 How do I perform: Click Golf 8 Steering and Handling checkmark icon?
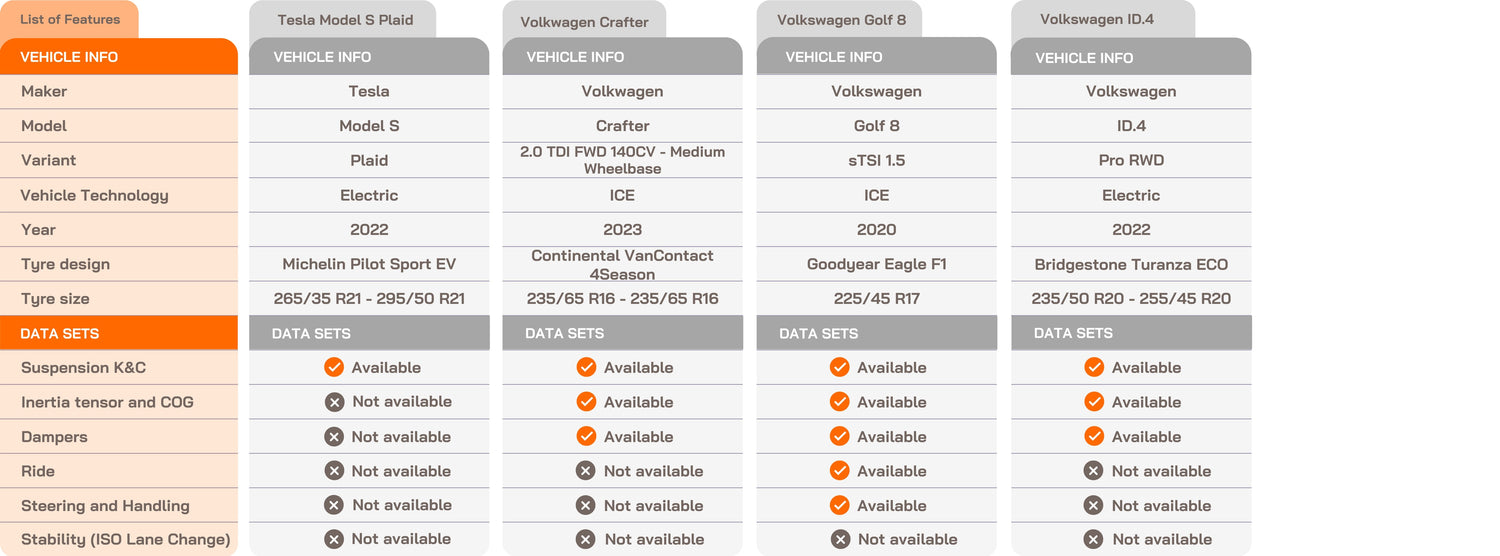click(x=839, y=505)
